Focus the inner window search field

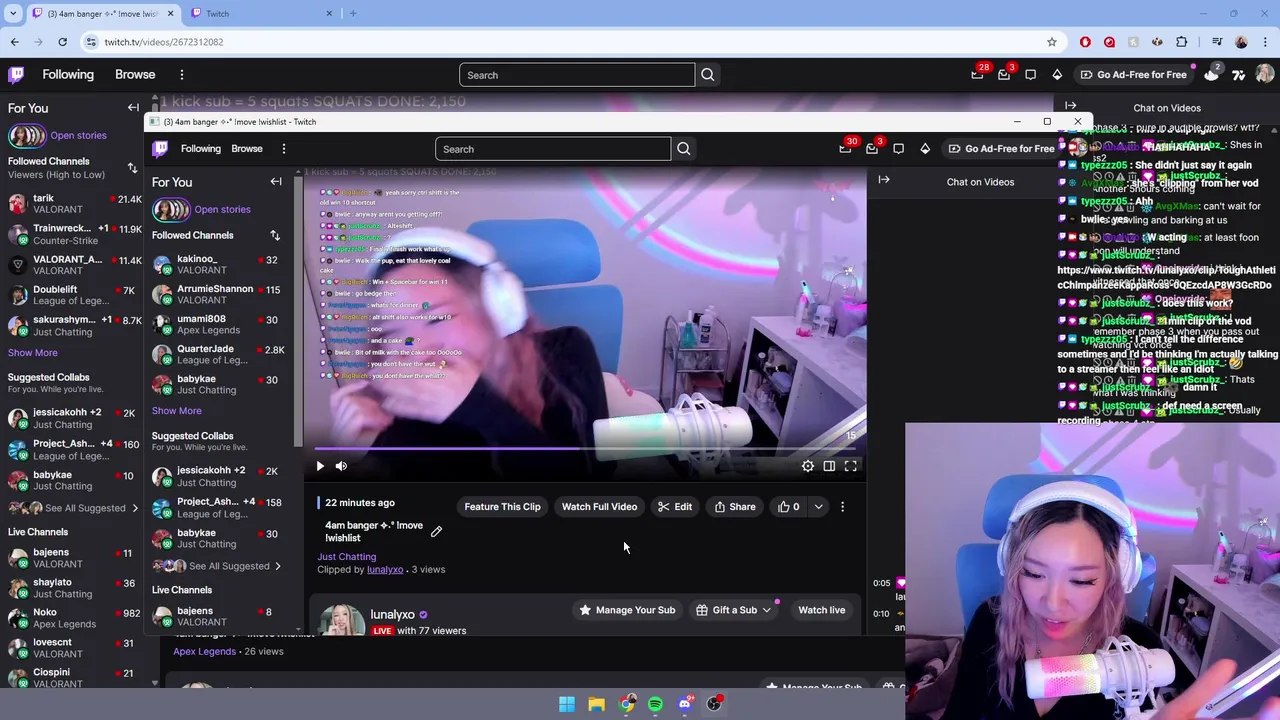(553, 149)
